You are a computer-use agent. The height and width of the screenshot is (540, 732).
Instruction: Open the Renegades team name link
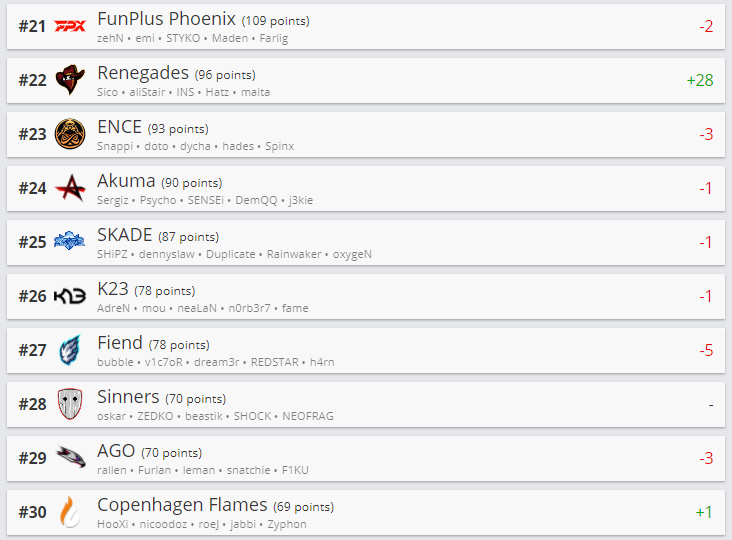pos(143,73)
